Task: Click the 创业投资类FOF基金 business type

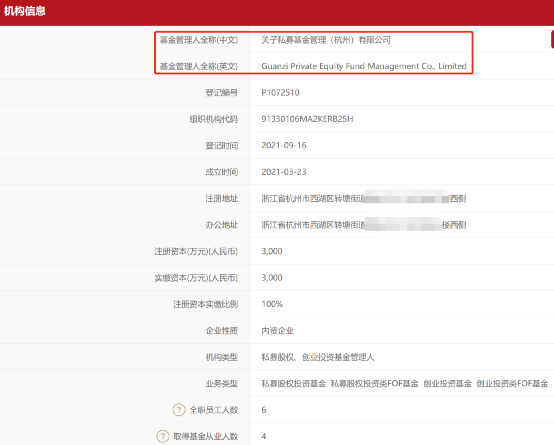Action: coord(512,383)
